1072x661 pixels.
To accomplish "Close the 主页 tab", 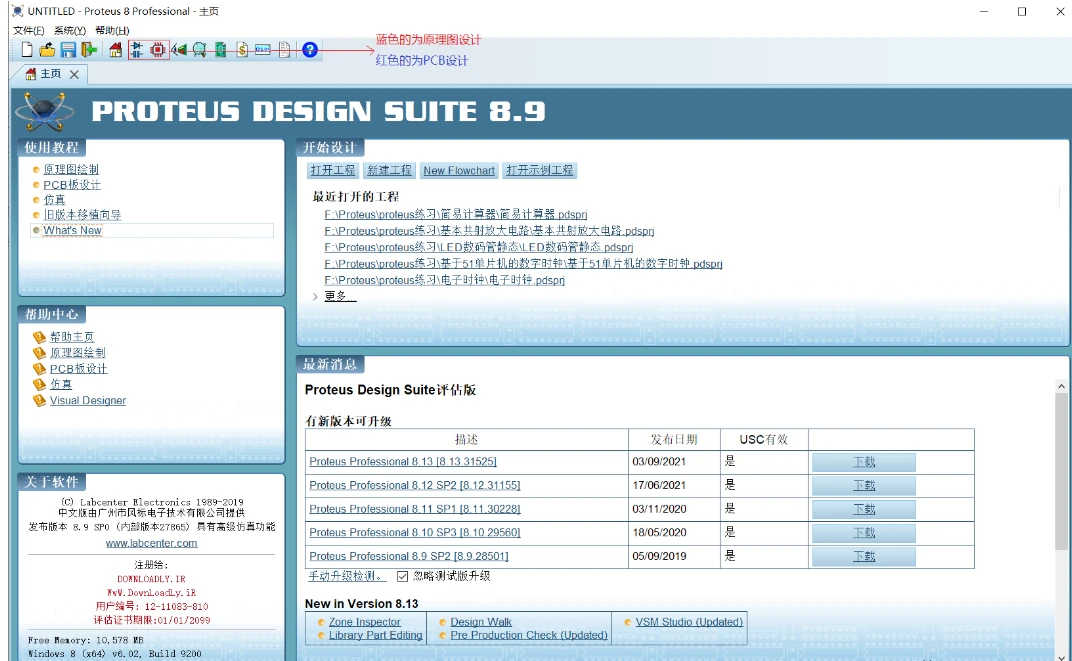I will [x=75, y=74].
